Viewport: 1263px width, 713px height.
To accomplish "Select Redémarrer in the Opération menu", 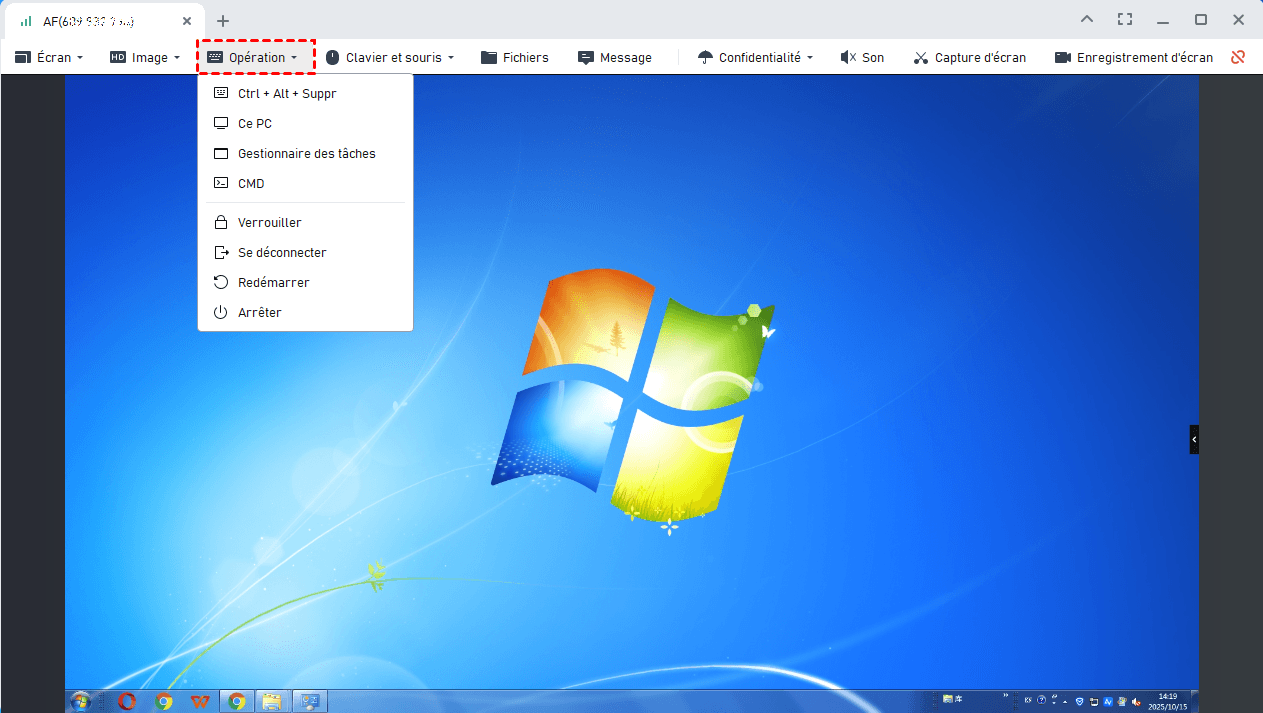I will tap(273, 283).
